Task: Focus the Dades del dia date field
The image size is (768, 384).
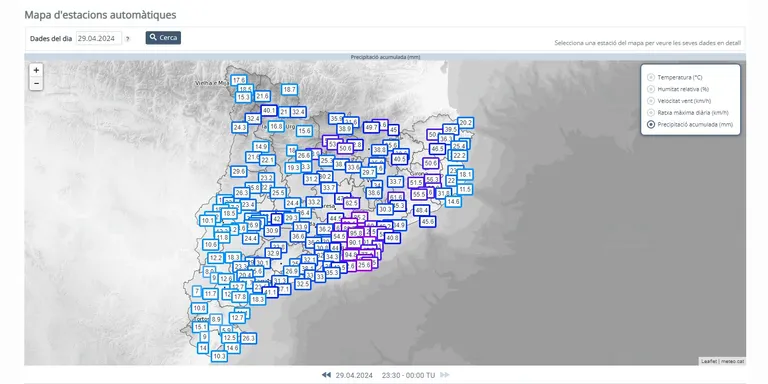Action: pos(98,38)
